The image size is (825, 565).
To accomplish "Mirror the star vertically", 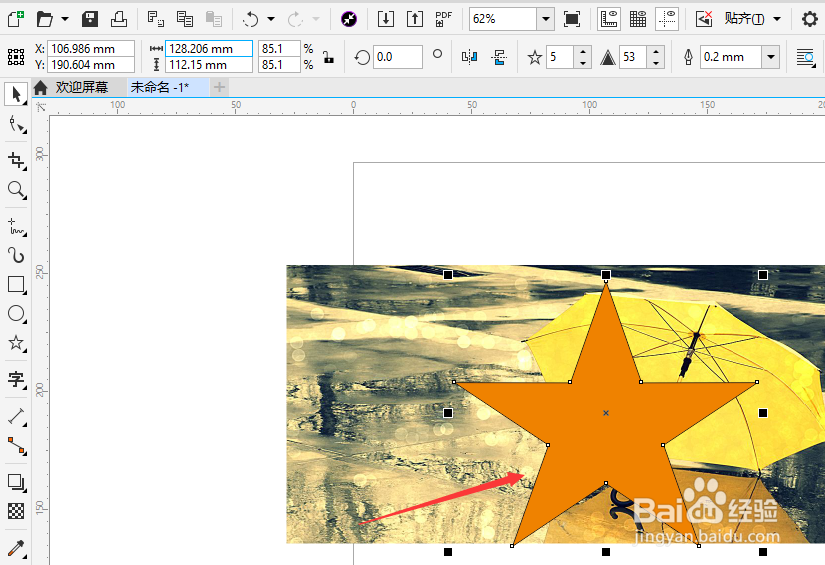I will (x=499, y=57).
